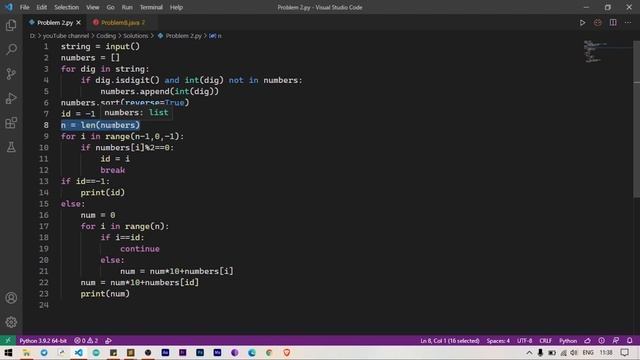
Task: Split the editor to the right
Action: (613, 23)
